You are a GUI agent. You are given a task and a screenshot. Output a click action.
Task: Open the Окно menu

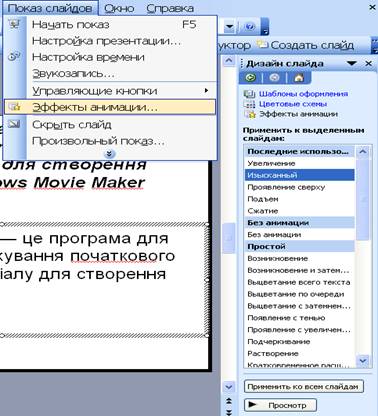[x=119, y=8]
